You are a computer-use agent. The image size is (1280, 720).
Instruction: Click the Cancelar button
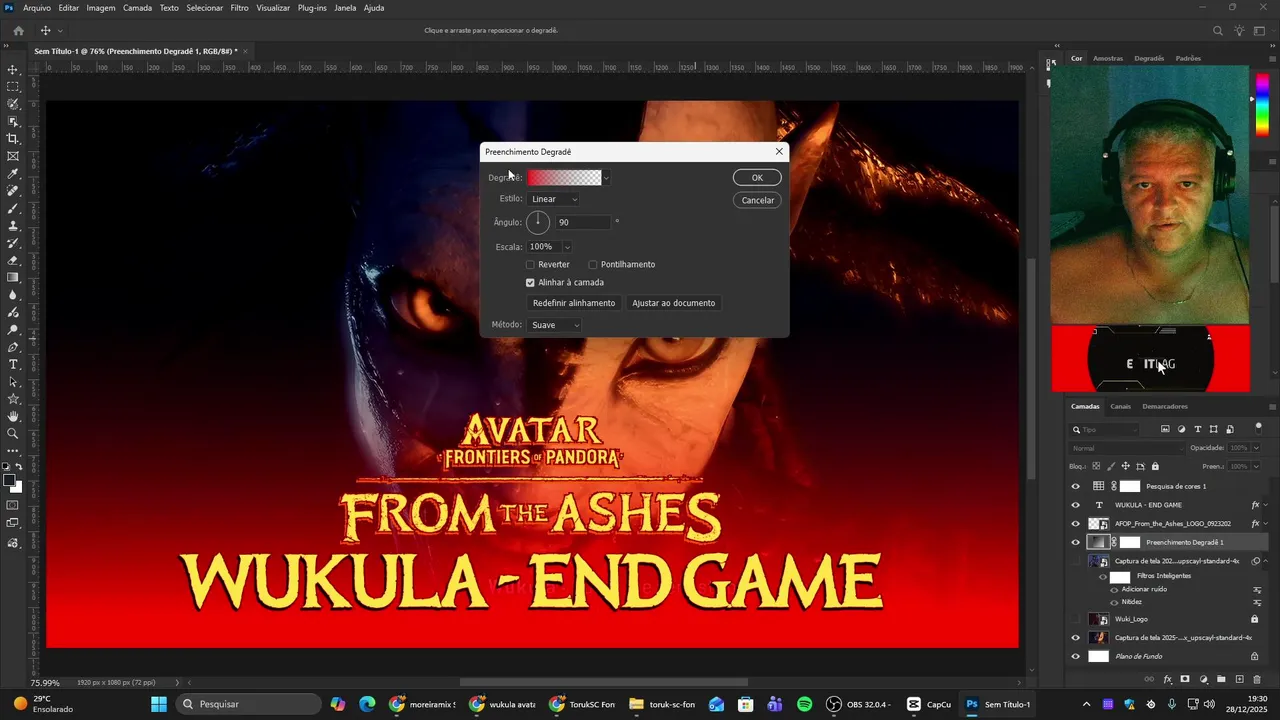(x=757, y=200)
